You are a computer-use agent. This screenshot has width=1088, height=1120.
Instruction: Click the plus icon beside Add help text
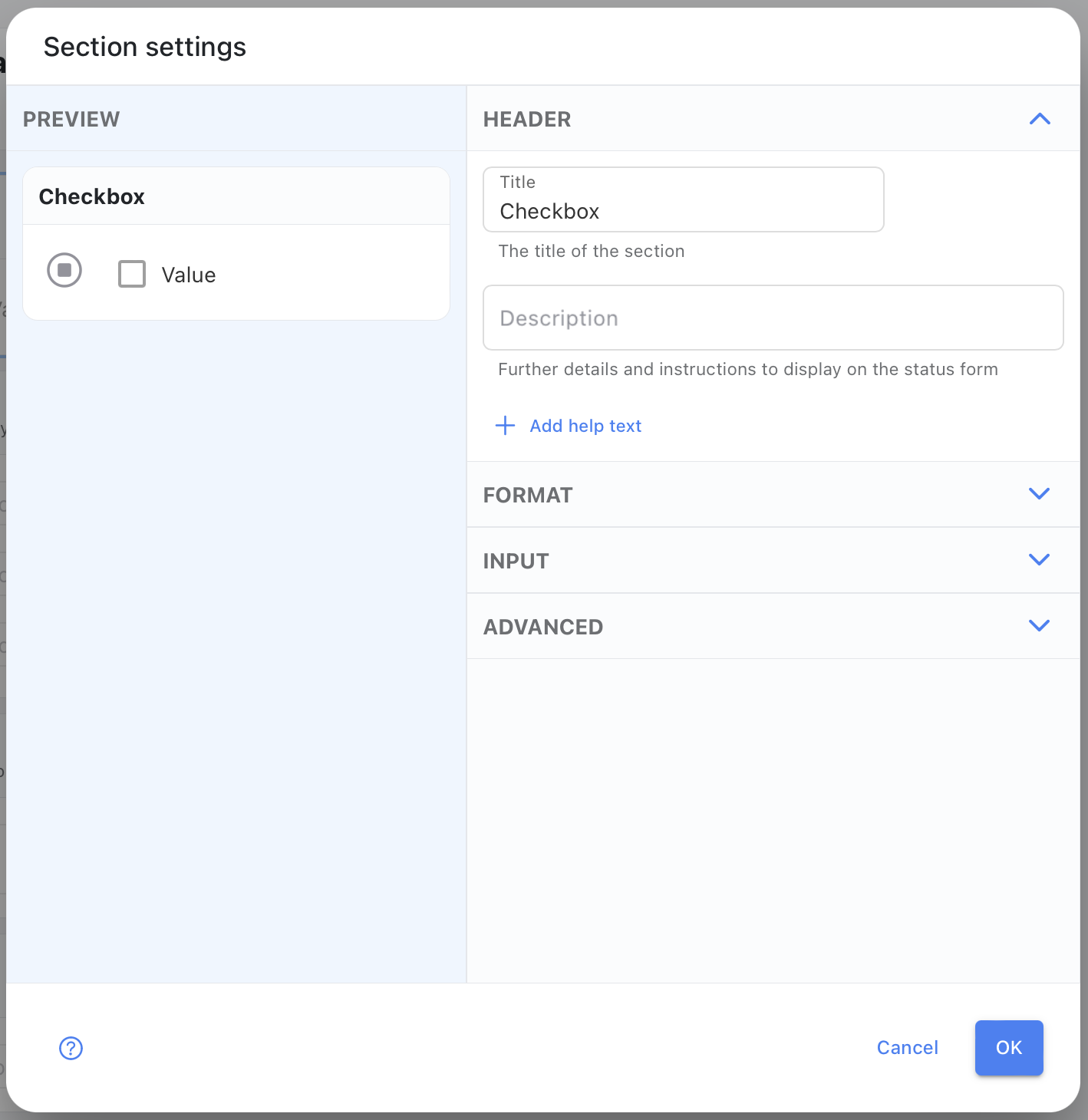click(x=505, y=426)
